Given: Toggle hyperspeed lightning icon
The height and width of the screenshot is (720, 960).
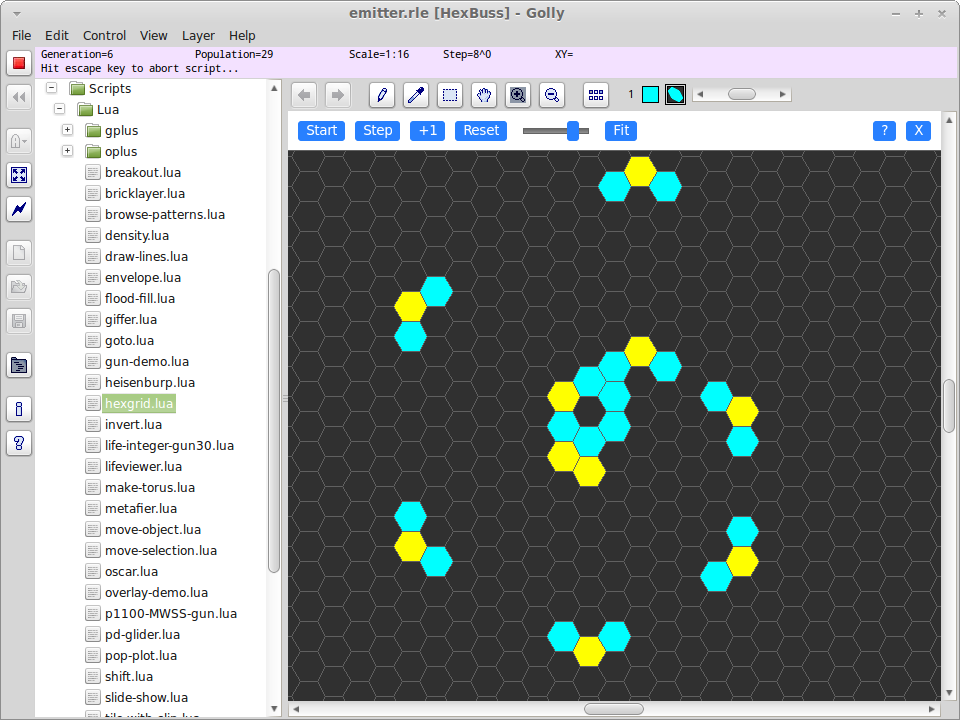Looking at the screenshot, I should (19, 209).
